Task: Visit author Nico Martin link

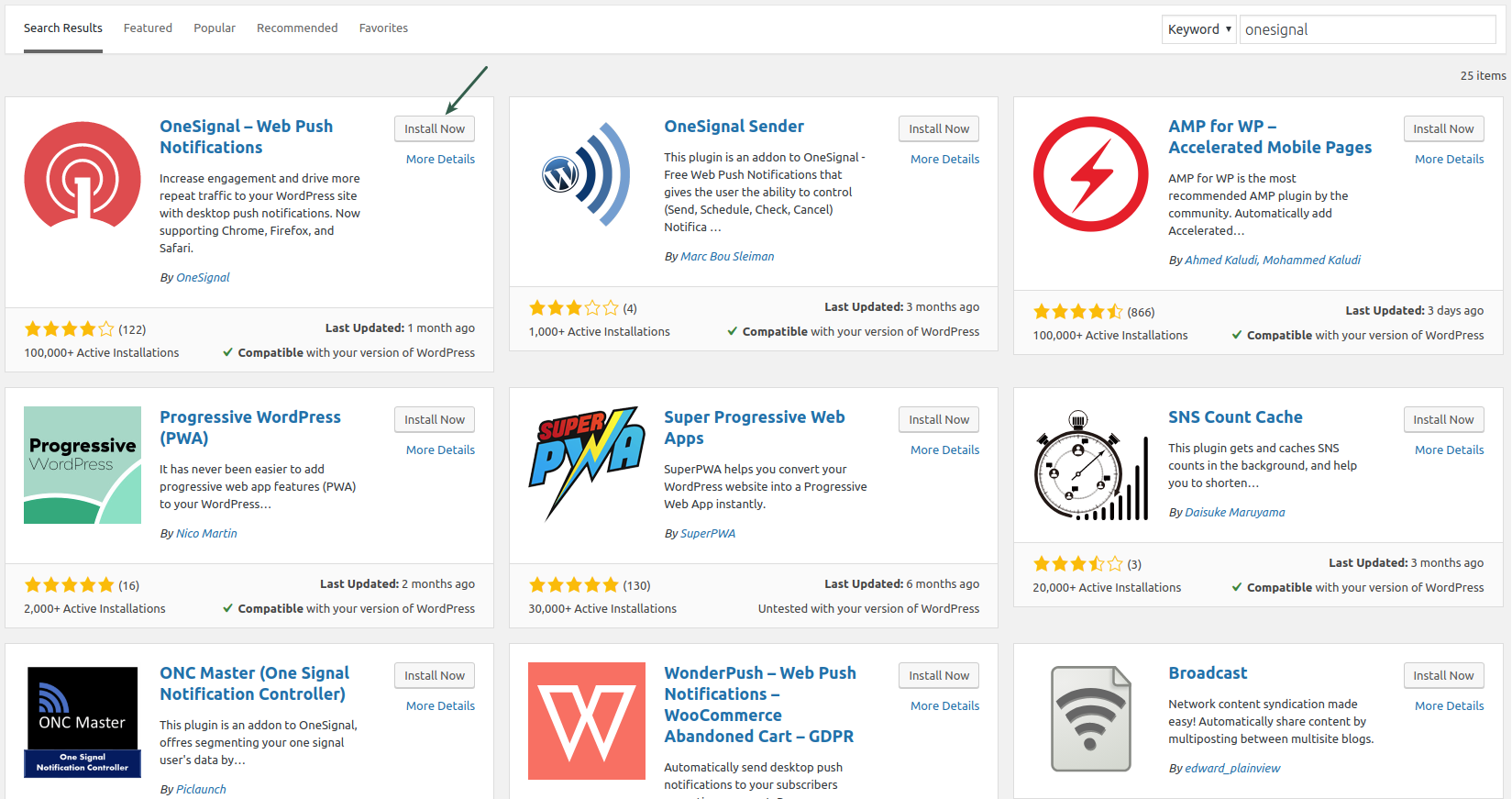Action: (x=206, y=533)
